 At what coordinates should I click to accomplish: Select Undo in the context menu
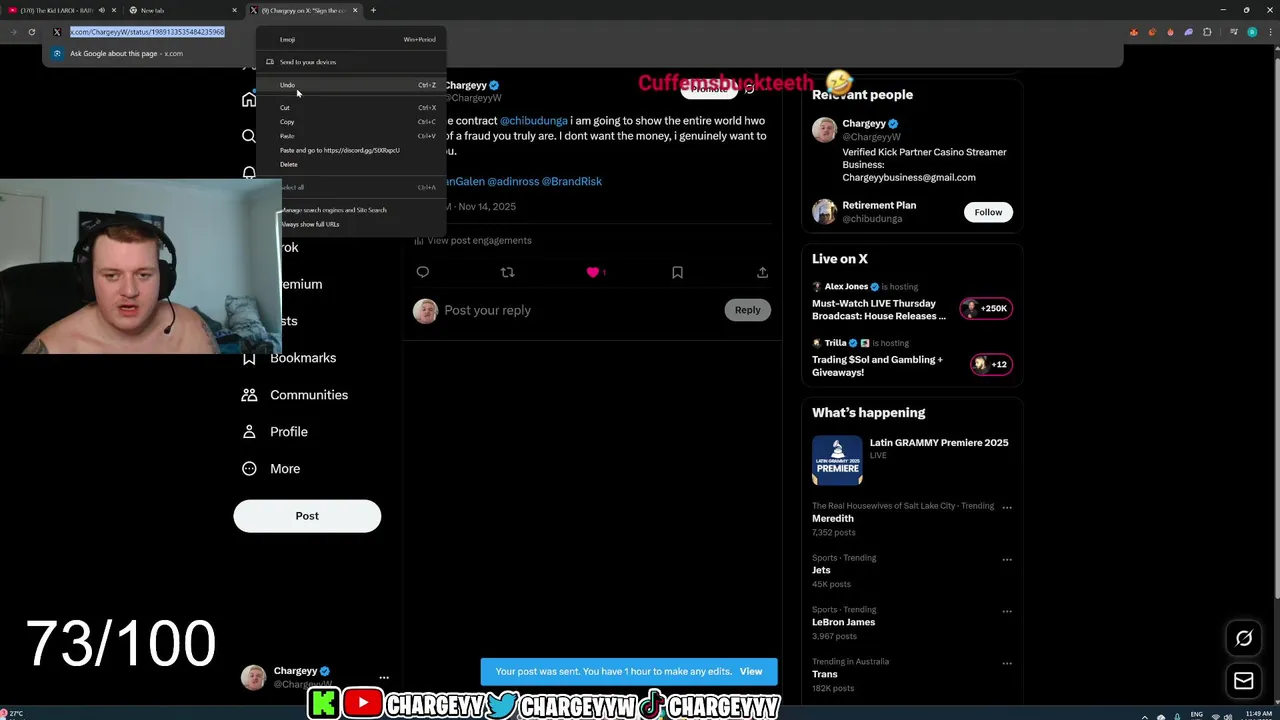tap(351, 85)
